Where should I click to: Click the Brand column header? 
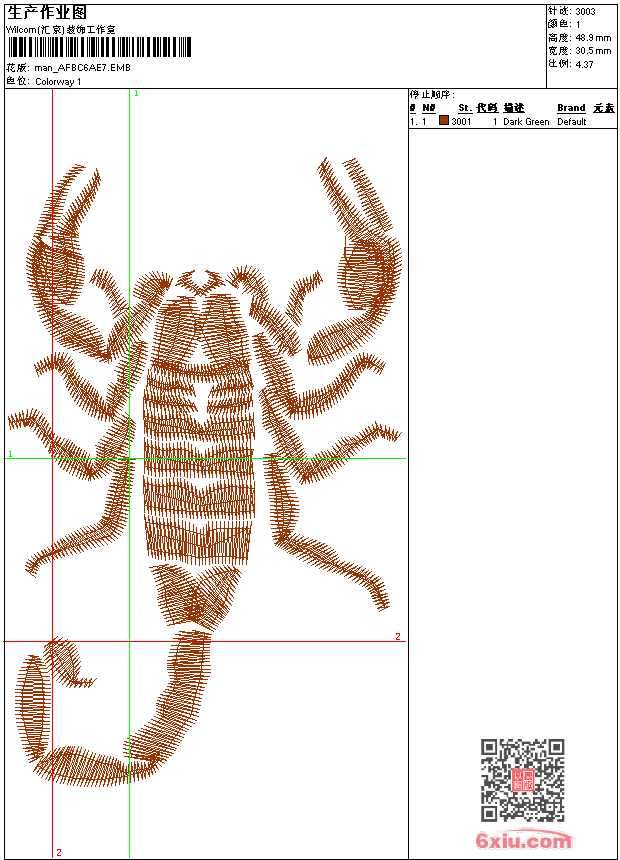click(571, 108)
